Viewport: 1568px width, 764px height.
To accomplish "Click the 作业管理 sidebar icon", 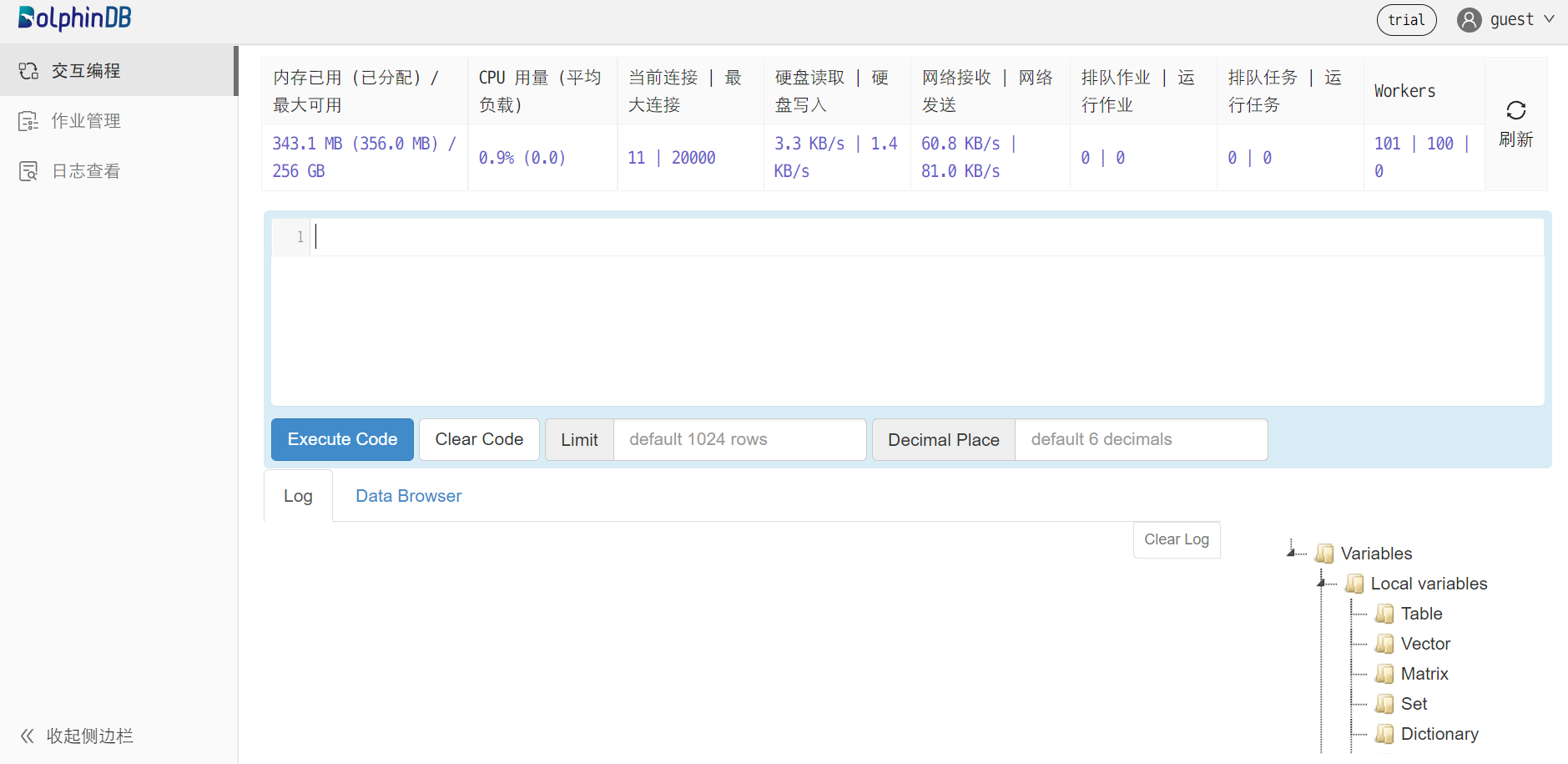I will (28, 121).
